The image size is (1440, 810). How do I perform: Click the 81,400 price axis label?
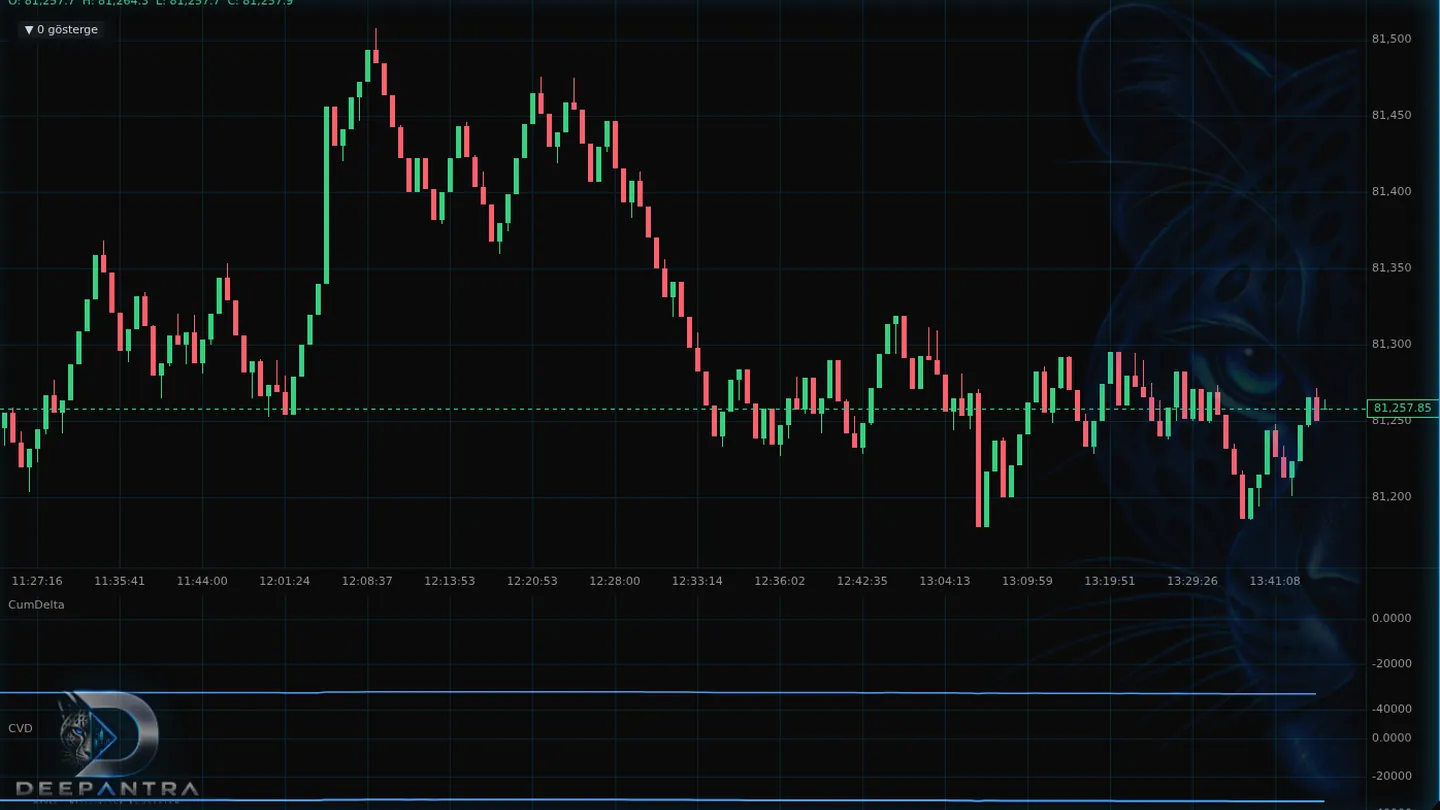[x=1391, y=191]
